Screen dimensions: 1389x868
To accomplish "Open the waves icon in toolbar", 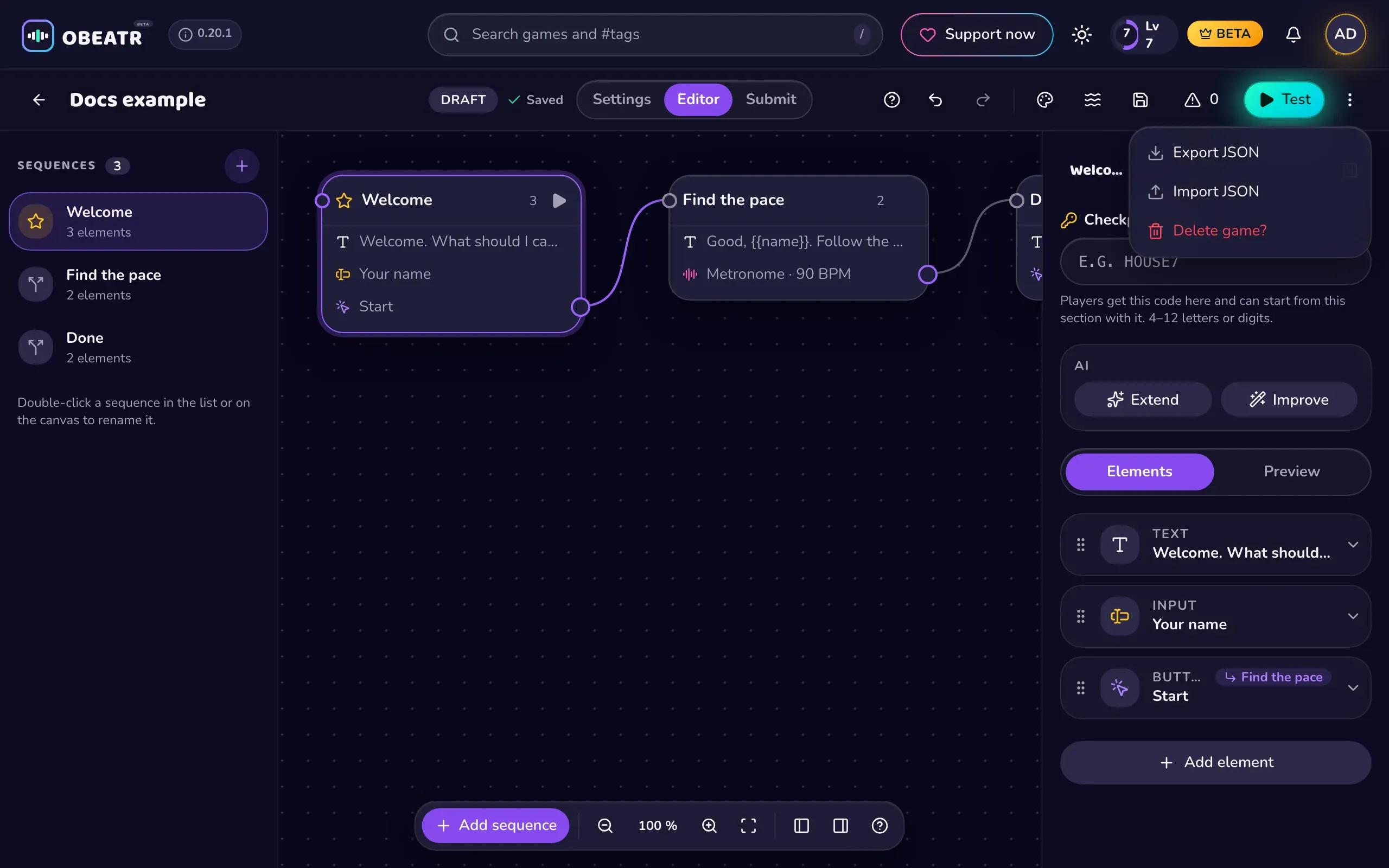I will pyautogui.click(x=1092, y=100).
